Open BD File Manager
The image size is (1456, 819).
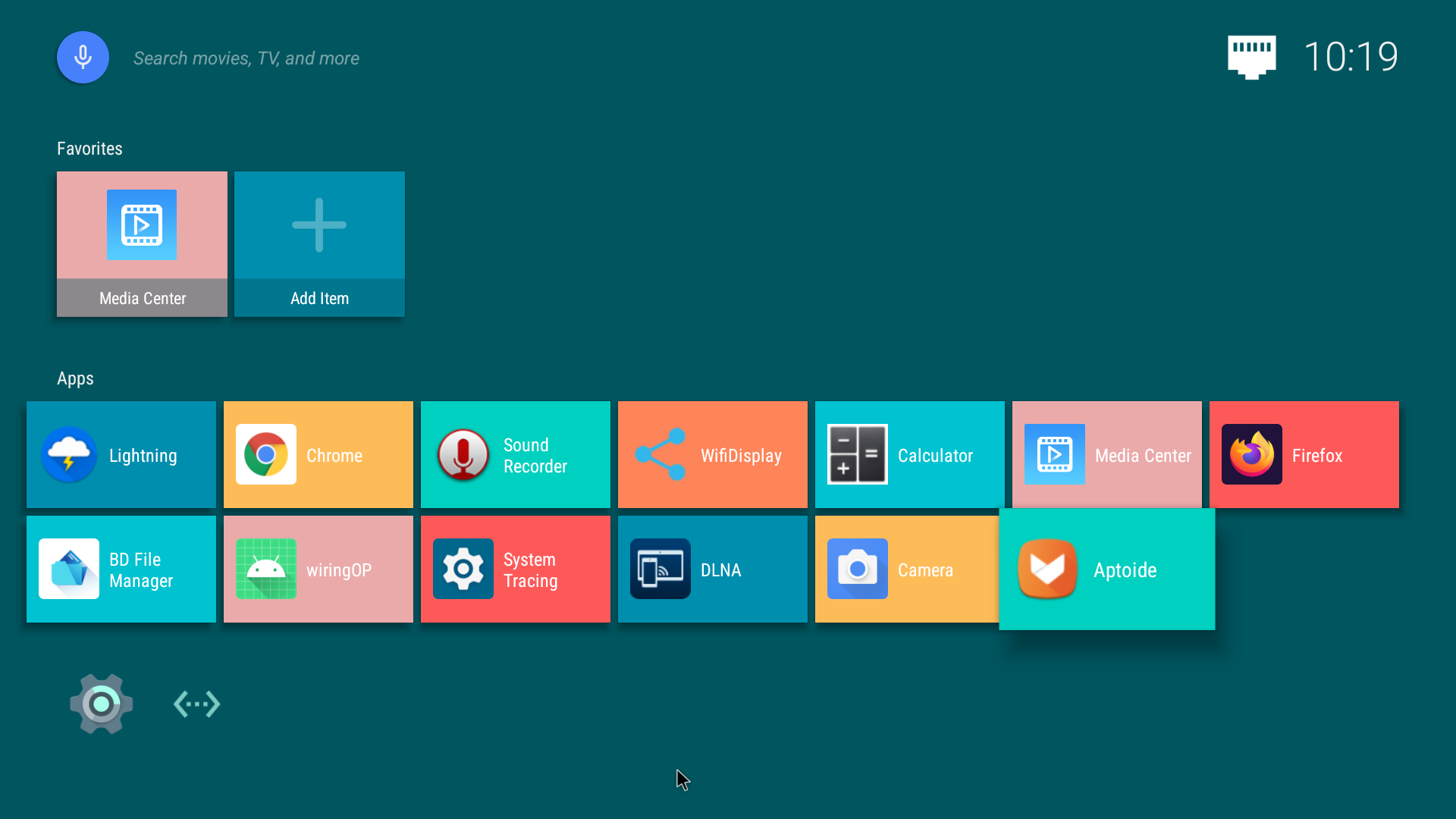pos(121,570)
